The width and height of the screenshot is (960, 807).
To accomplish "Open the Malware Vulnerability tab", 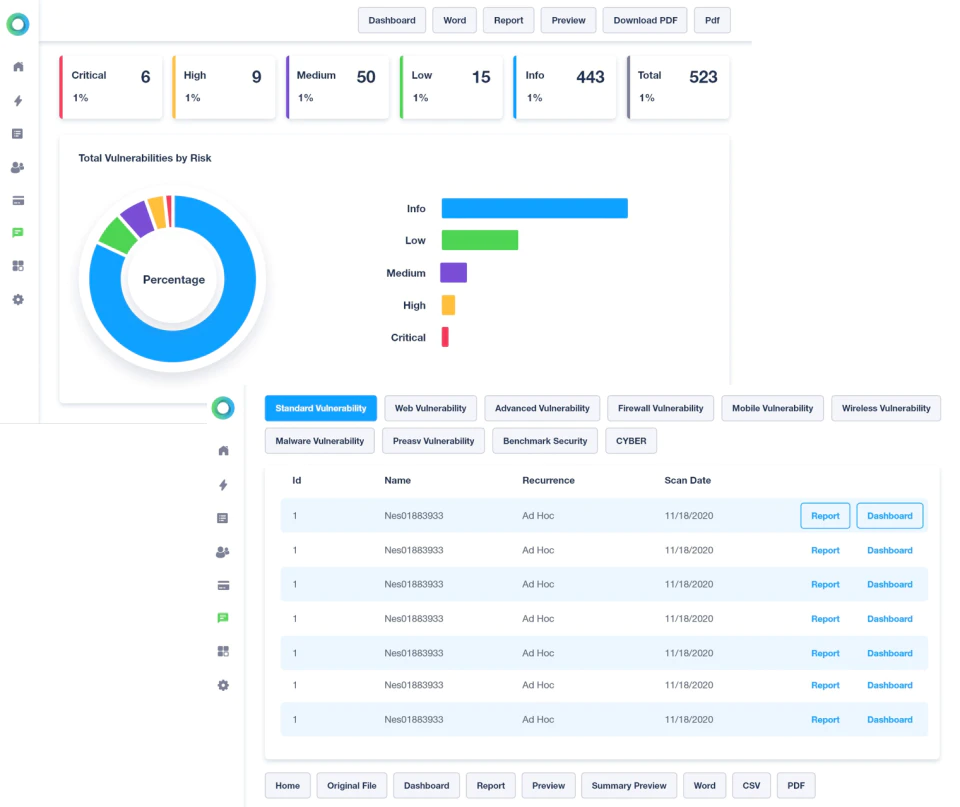I will tap(320, 441).
